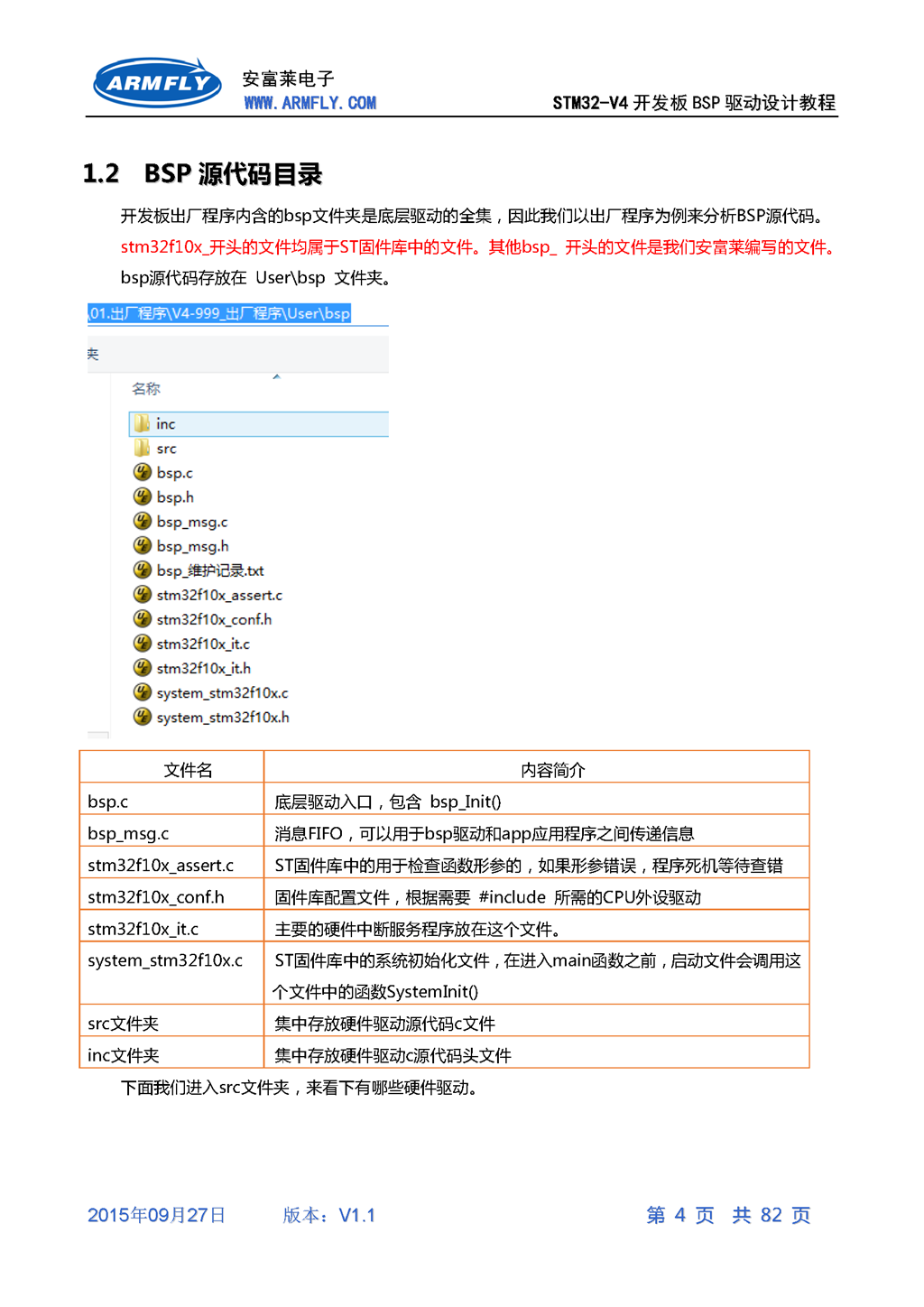Click the 名称 column header
This screenshot has width=924, height=1307.
146,389
